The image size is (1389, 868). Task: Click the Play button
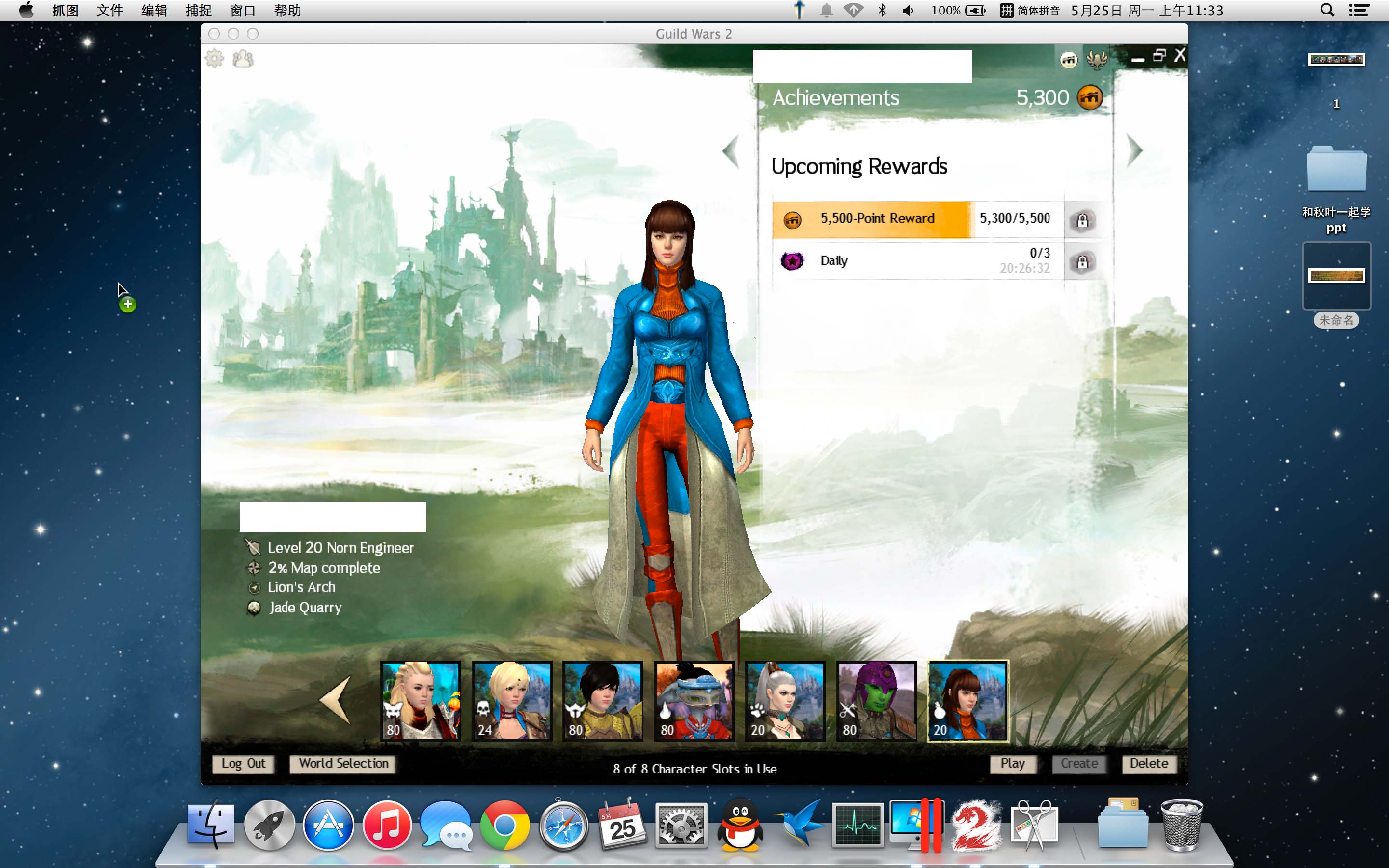1012,763
